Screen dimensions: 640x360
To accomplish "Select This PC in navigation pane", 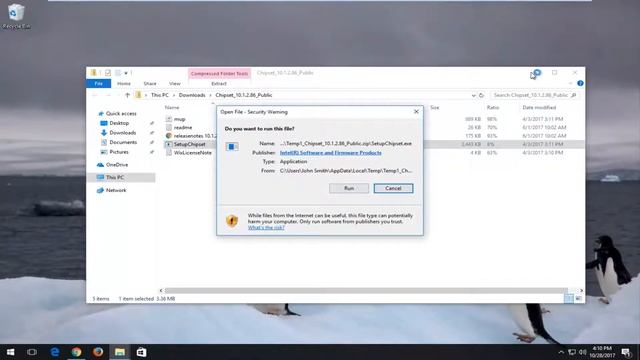I will (x=115, y=178).
